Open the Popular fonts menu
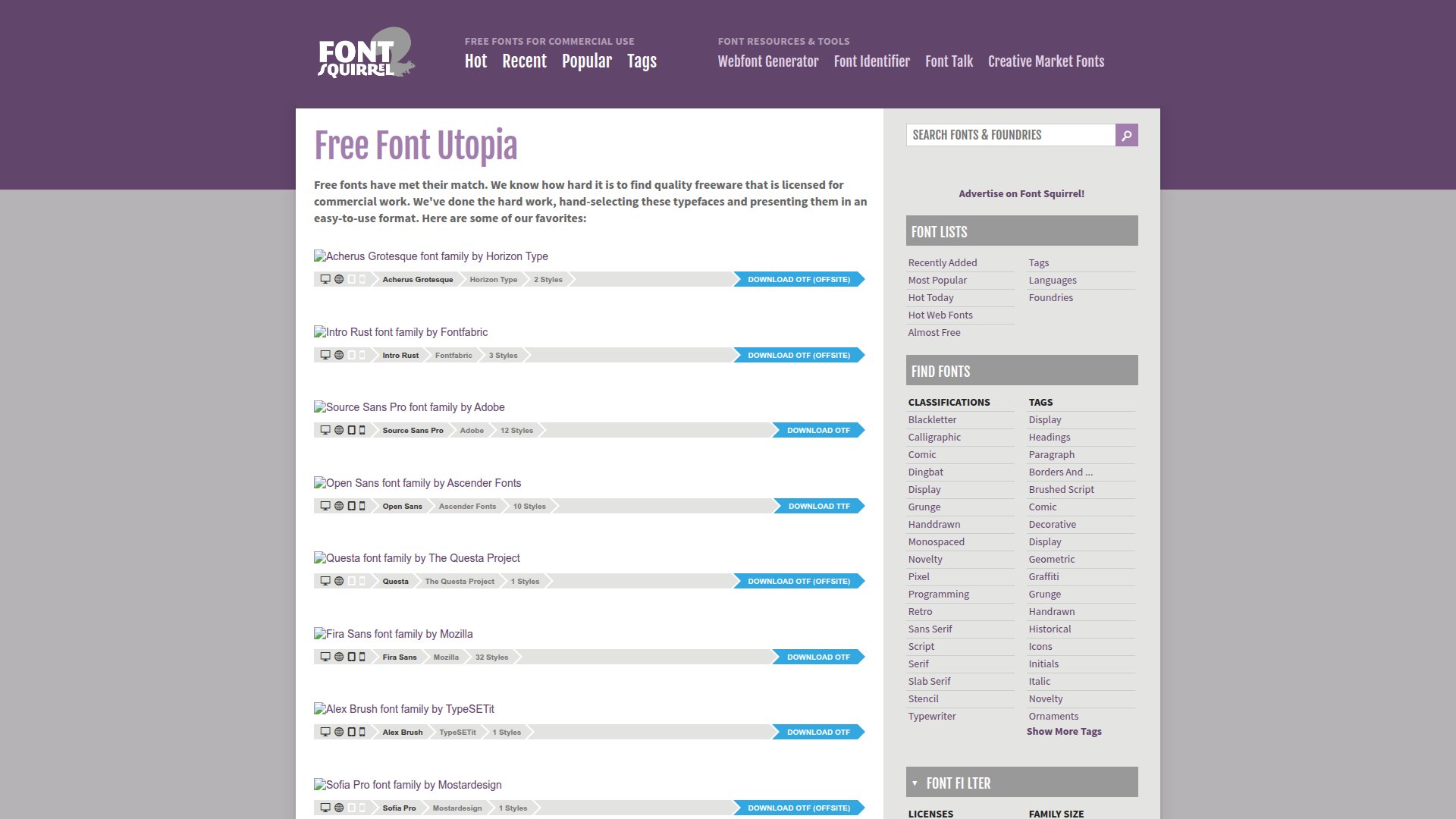1456x819 pixels. coord(587,61)
